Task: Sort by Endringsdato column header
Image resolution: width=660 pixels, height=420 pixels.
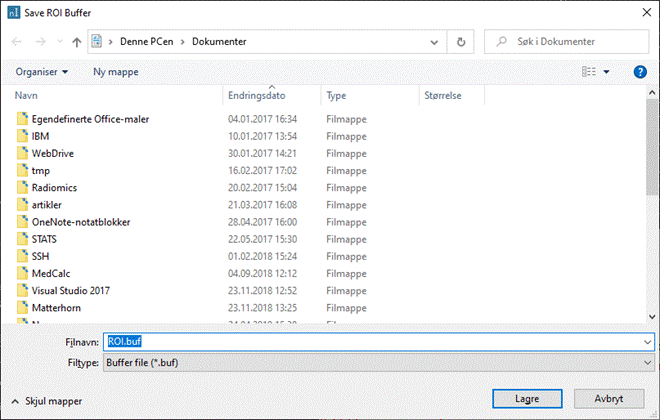Action: click(x=257, y=96)
